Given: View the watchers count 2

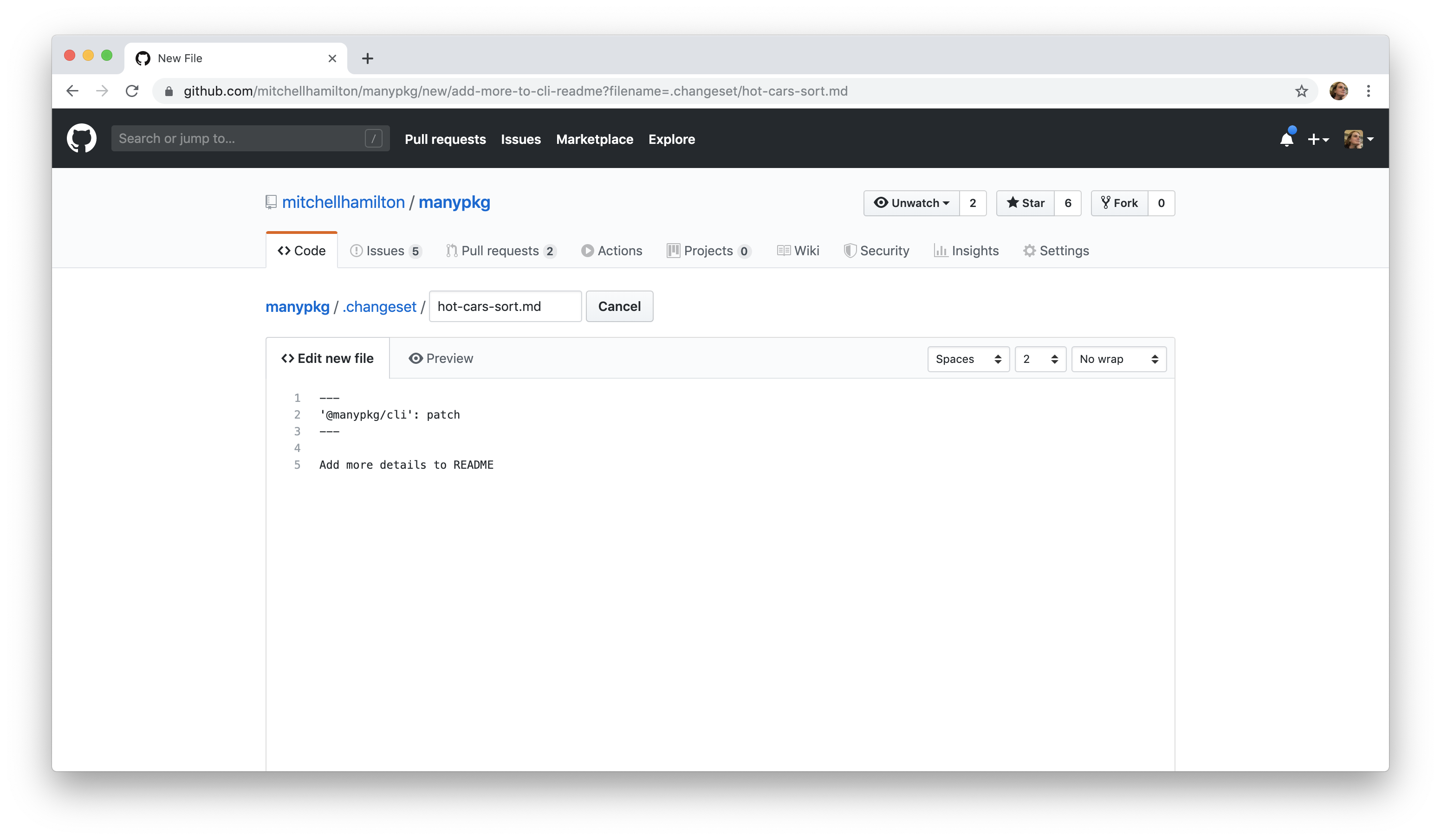Looking at the screenshot, I should click(x=973, y=203).
